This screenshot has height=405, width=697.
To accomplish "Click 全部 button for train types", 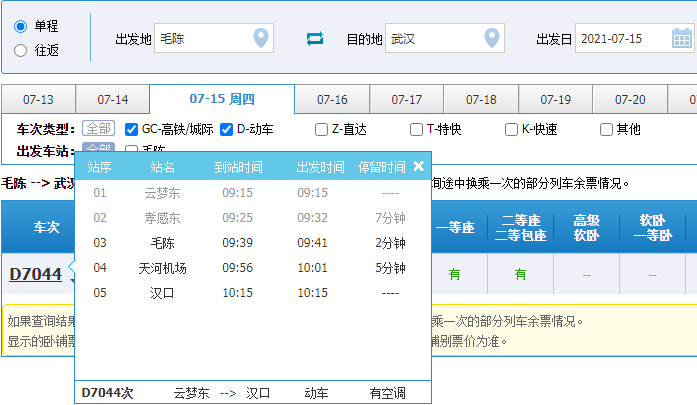I will [98, 129].
